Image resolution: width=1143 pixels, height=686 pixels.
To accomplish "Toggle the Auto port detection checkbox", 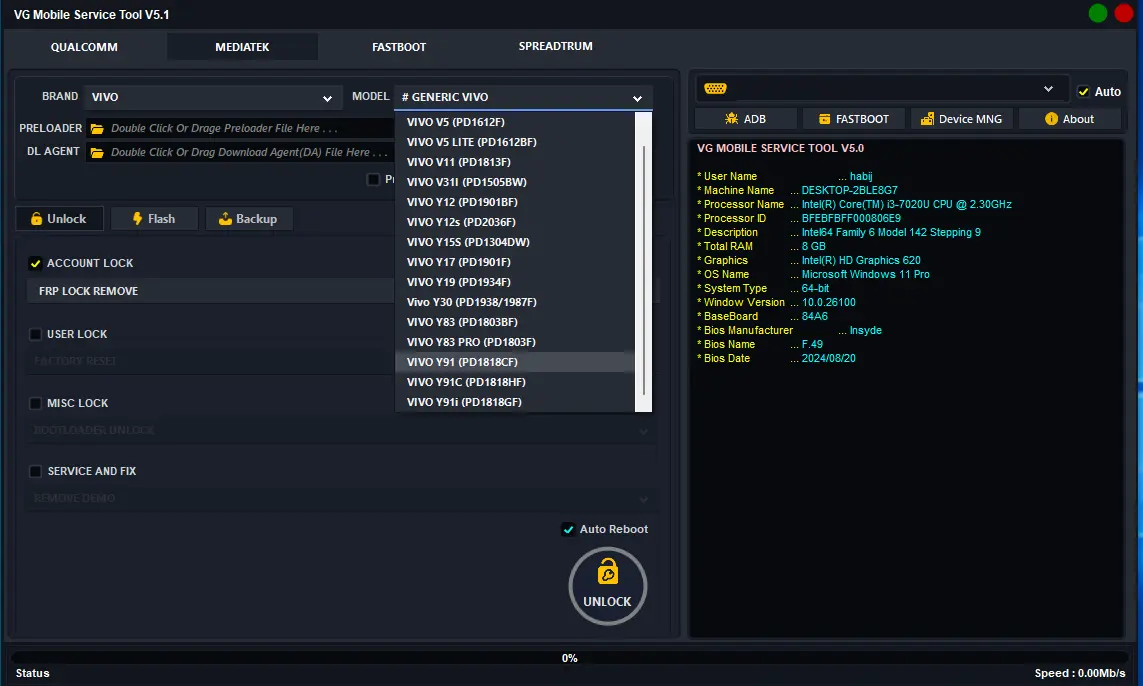I will [1083, 91].
